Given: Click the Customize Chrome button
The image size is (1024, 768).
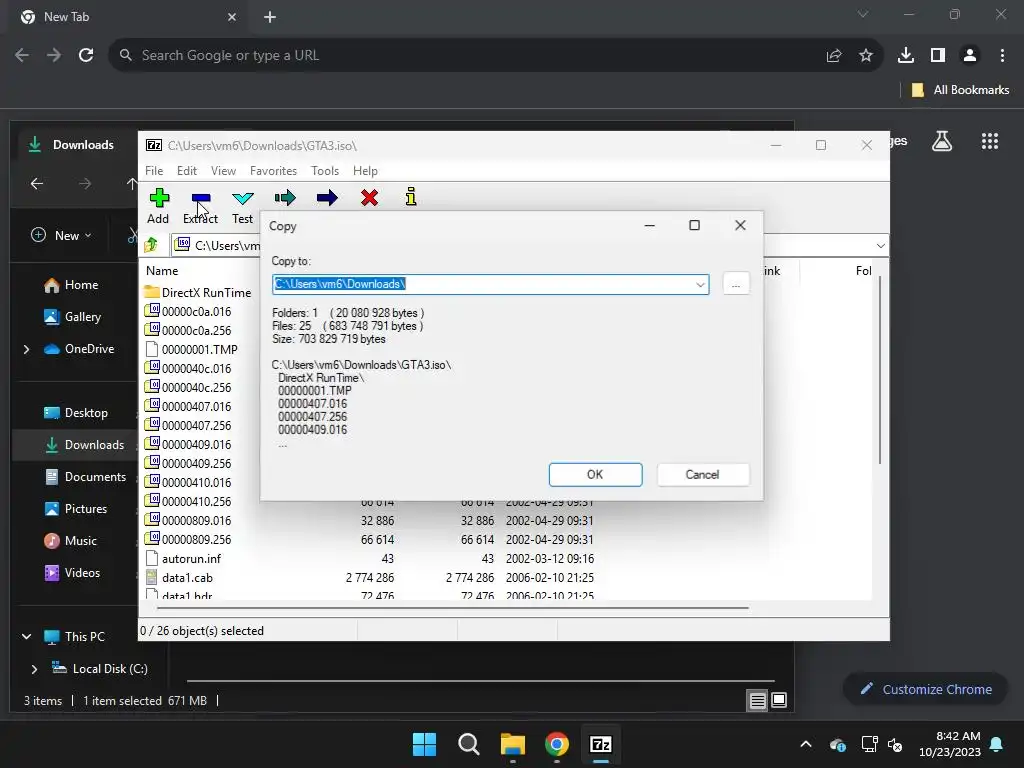Looking at the screenshot, I should click(x=925, y=689).
